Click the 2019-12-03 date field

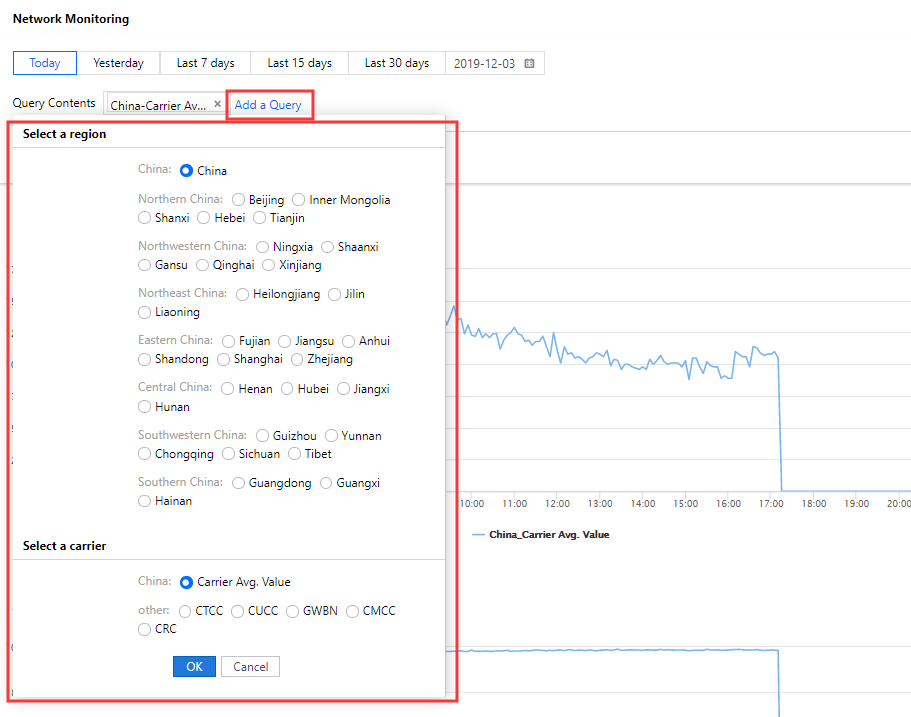(x=485, y=63)
